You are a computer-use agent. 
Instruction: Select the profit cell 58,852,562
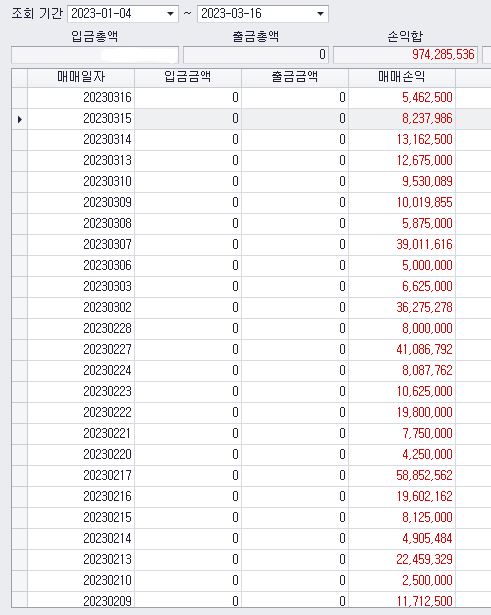pyautogui.click(x=402, y=476)
